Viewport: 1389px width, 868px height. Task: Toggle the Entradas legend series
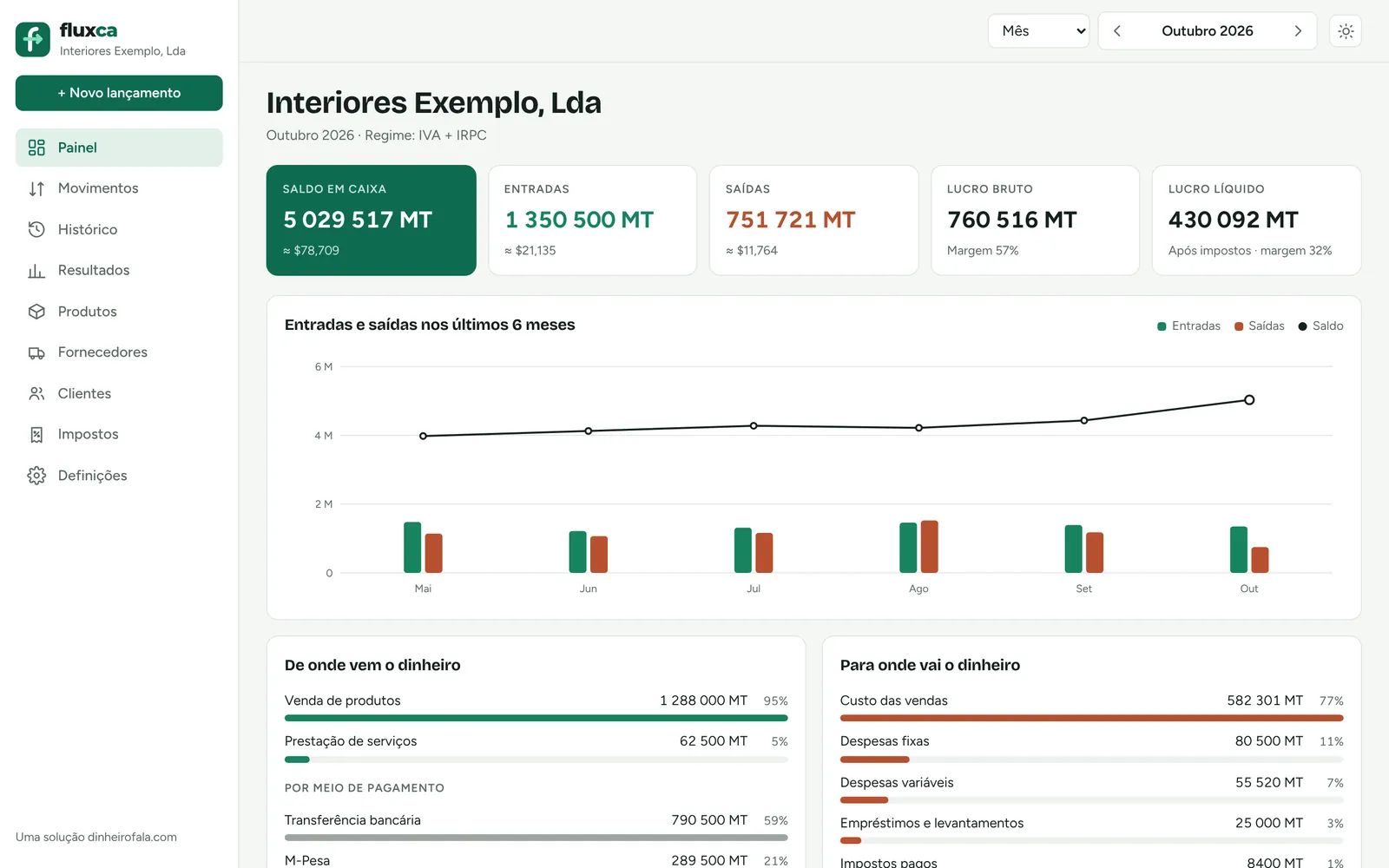pyautogui.click(x=1188, y=326)
